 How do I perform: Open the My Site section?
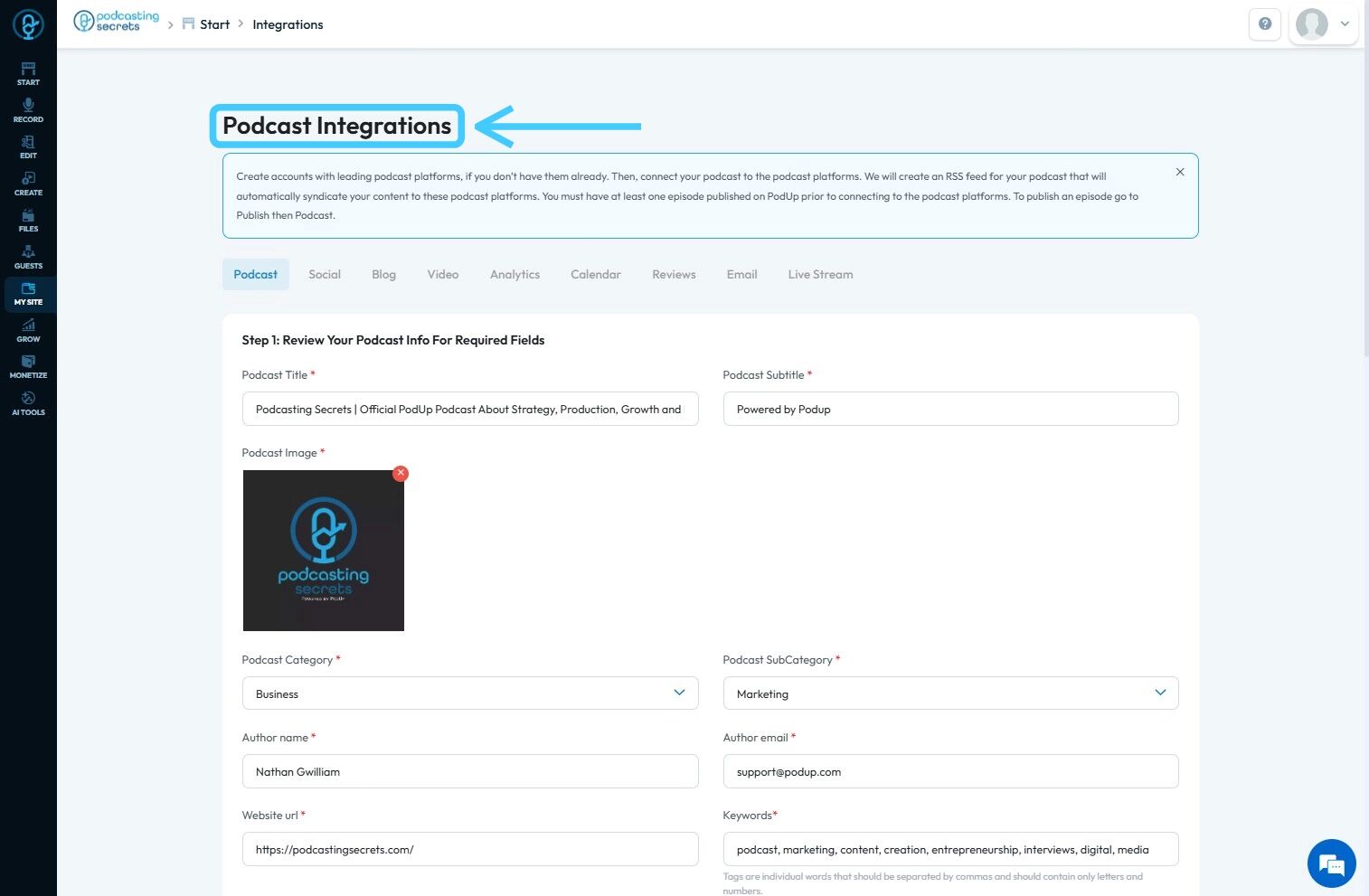pyautogui.click(x=28, y=294)
